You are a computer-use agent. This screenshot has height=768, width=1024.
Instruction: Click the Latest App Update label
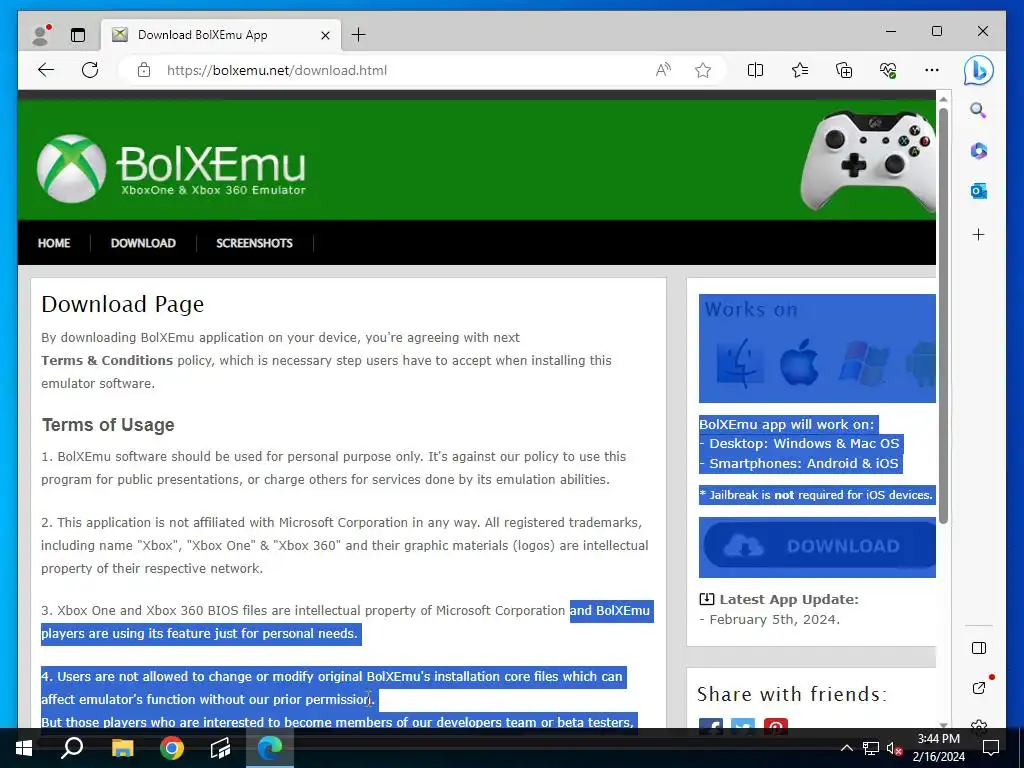(x=789, y=600)
